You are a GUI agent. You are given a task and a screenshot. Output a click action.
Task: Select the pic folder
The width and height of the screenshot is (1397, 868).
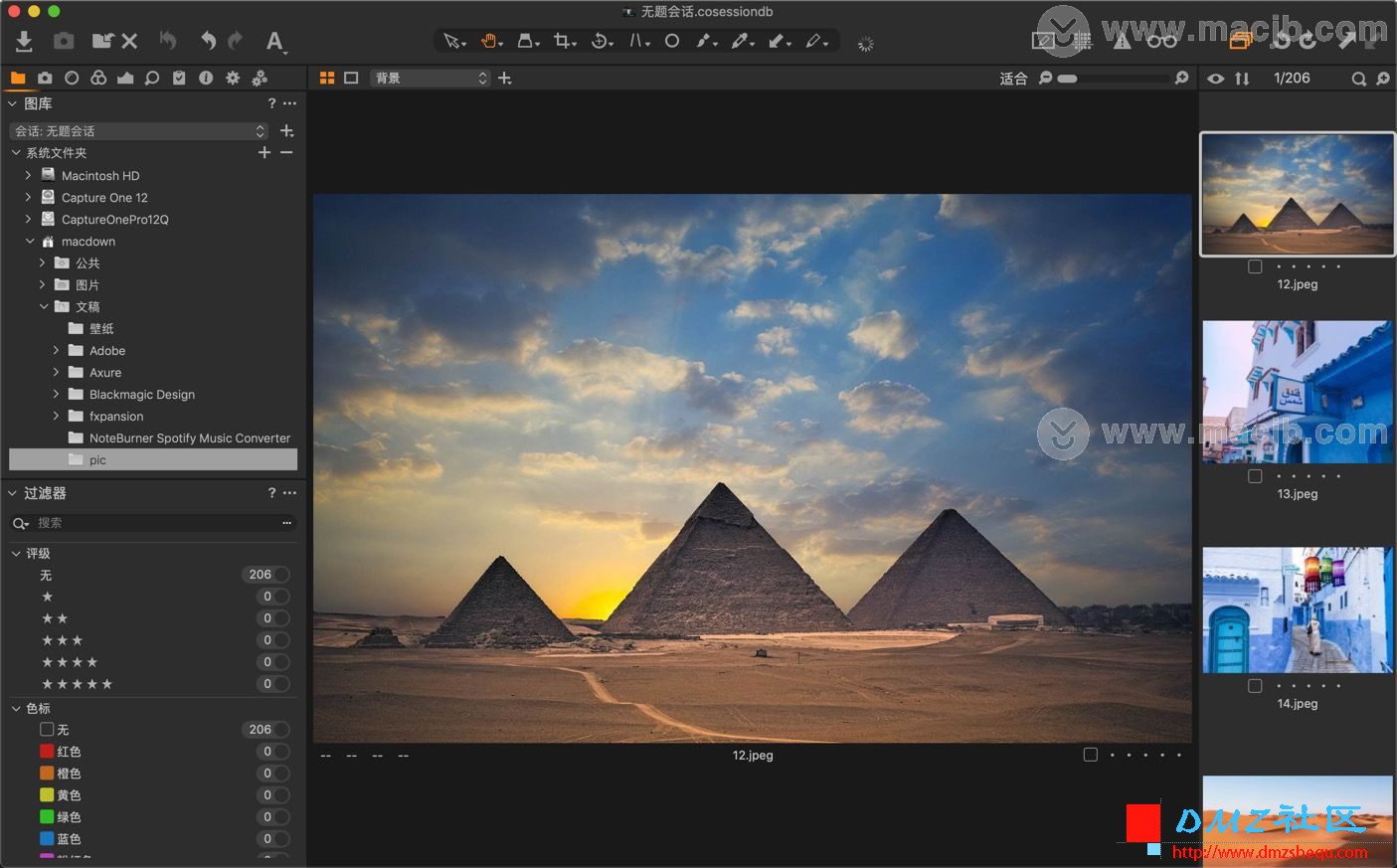153,459
